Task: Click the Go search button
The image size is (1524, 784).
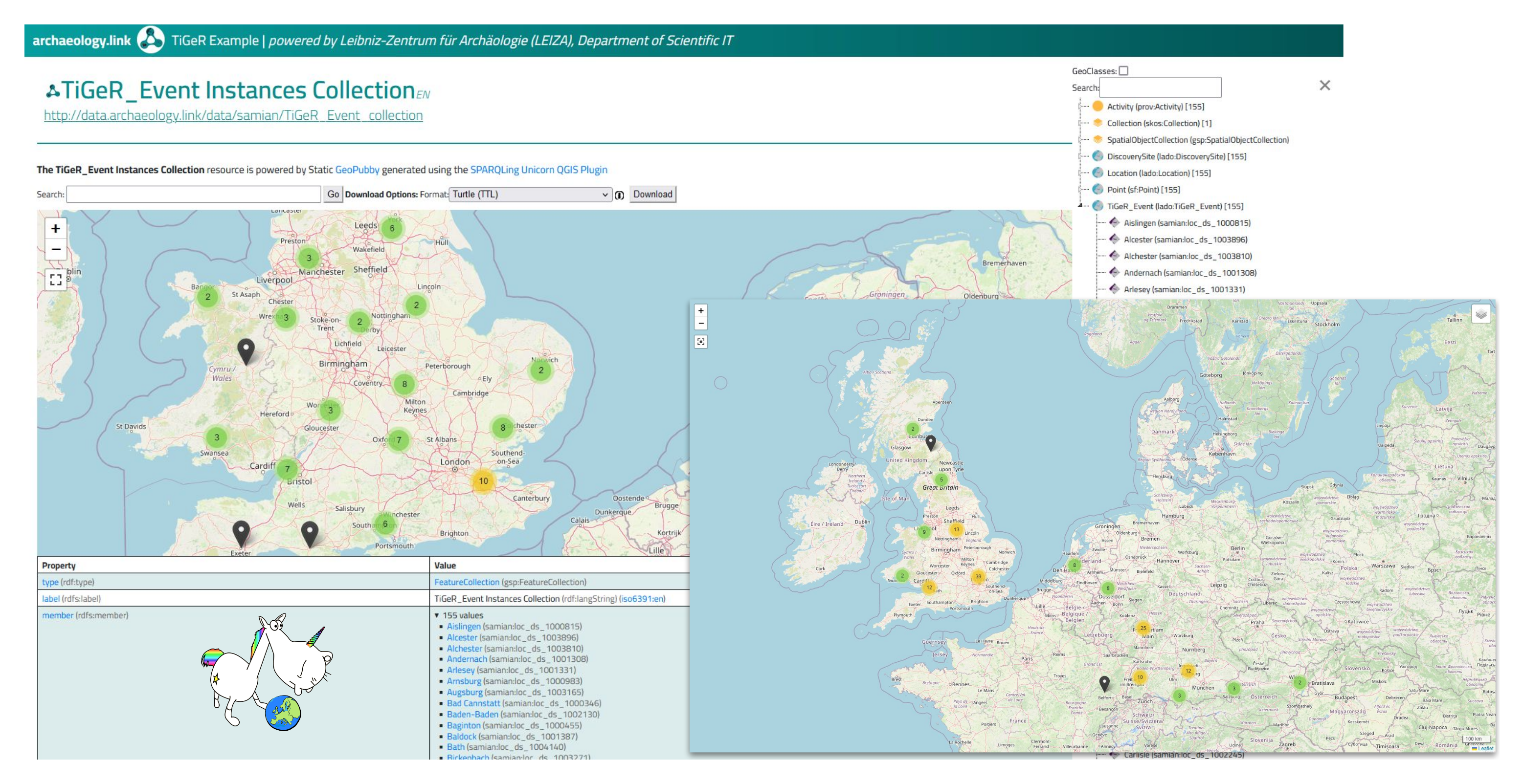Action: [x=333, y=195]
